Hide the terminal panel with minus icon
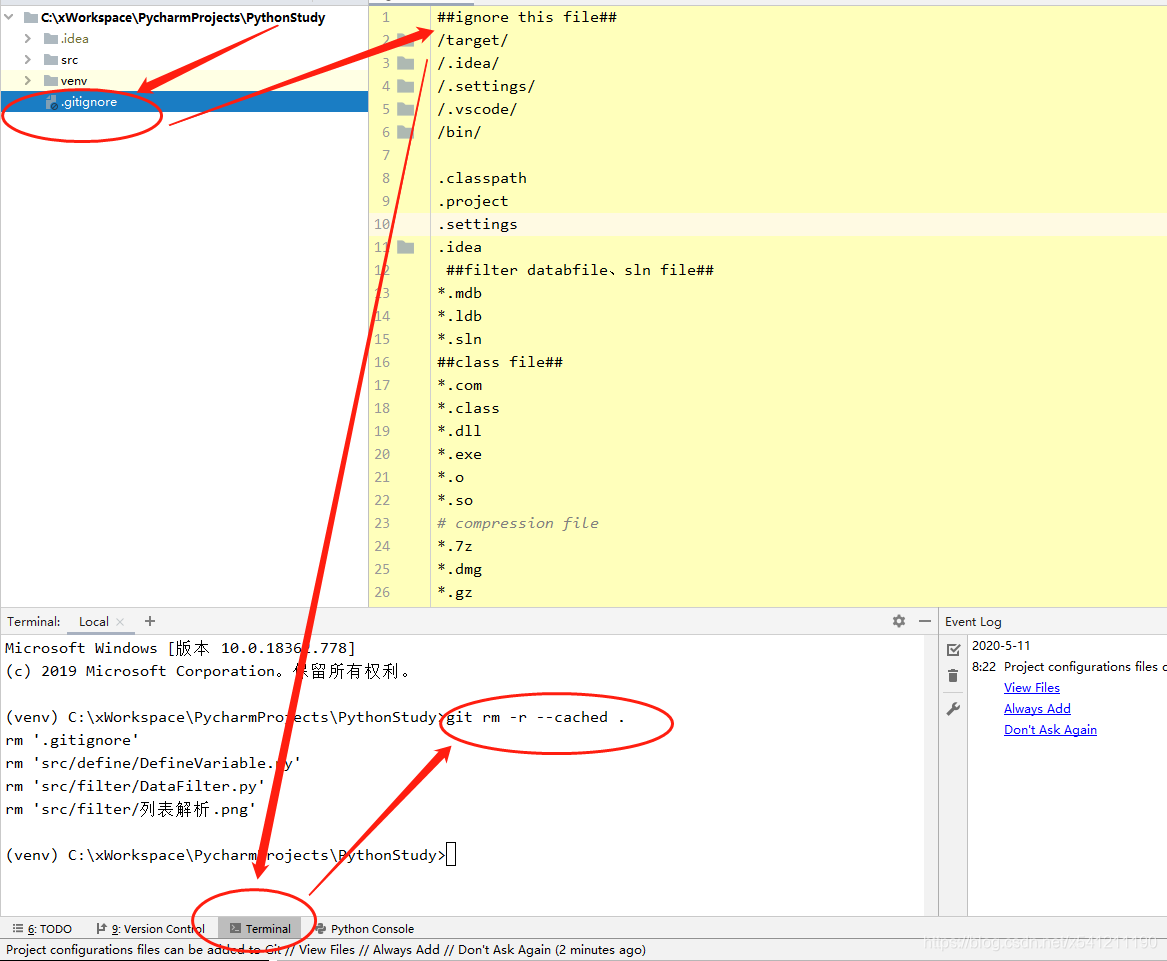This screenshot has height=961, width=1167. 925,621
